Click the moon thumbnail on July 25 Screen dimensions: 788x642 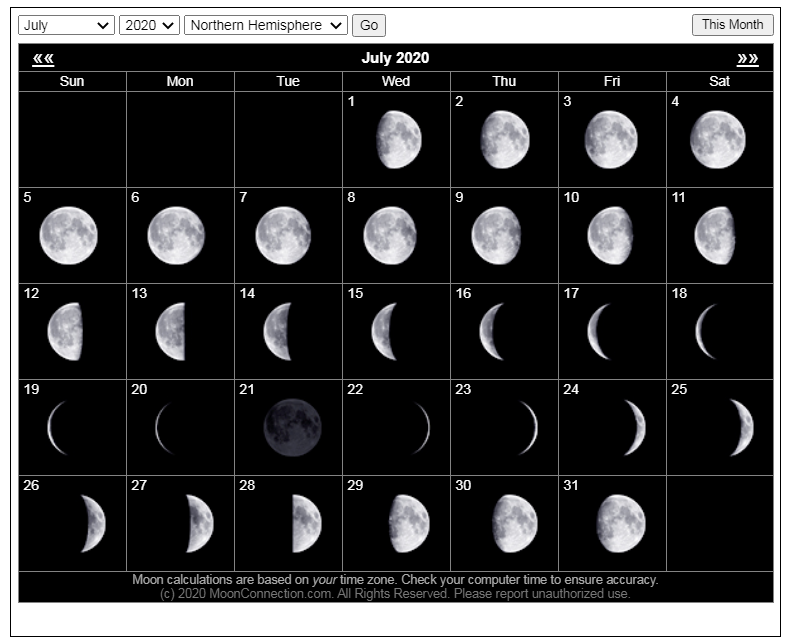(x=741, y=427)
